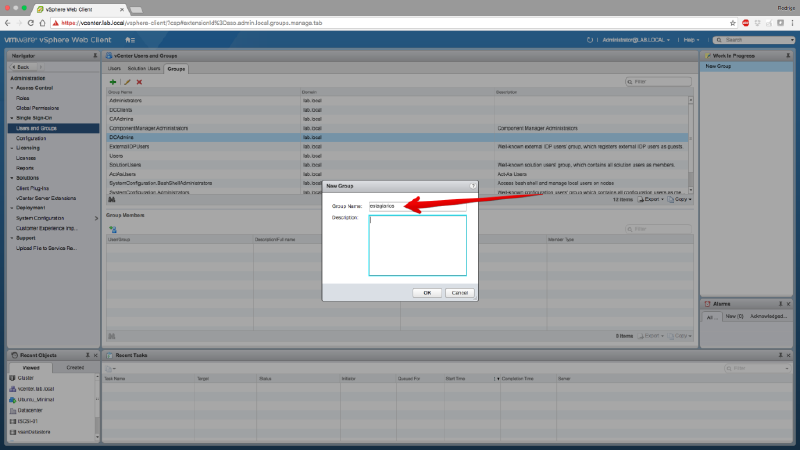Click the Description text area
Screen dimensions: 800x450
pyautogui.click(x=418, y=245)
